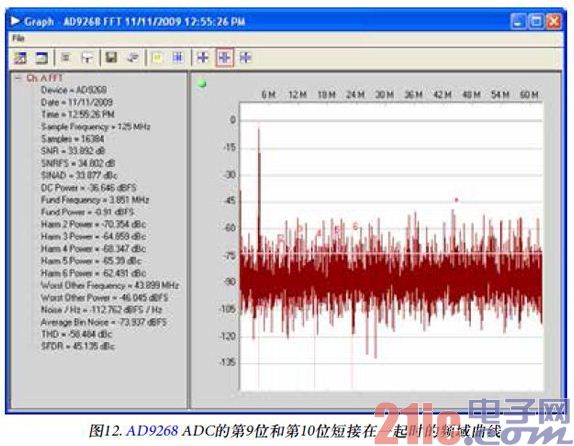Click the 30 M frequency axis label

coord(384,94)
